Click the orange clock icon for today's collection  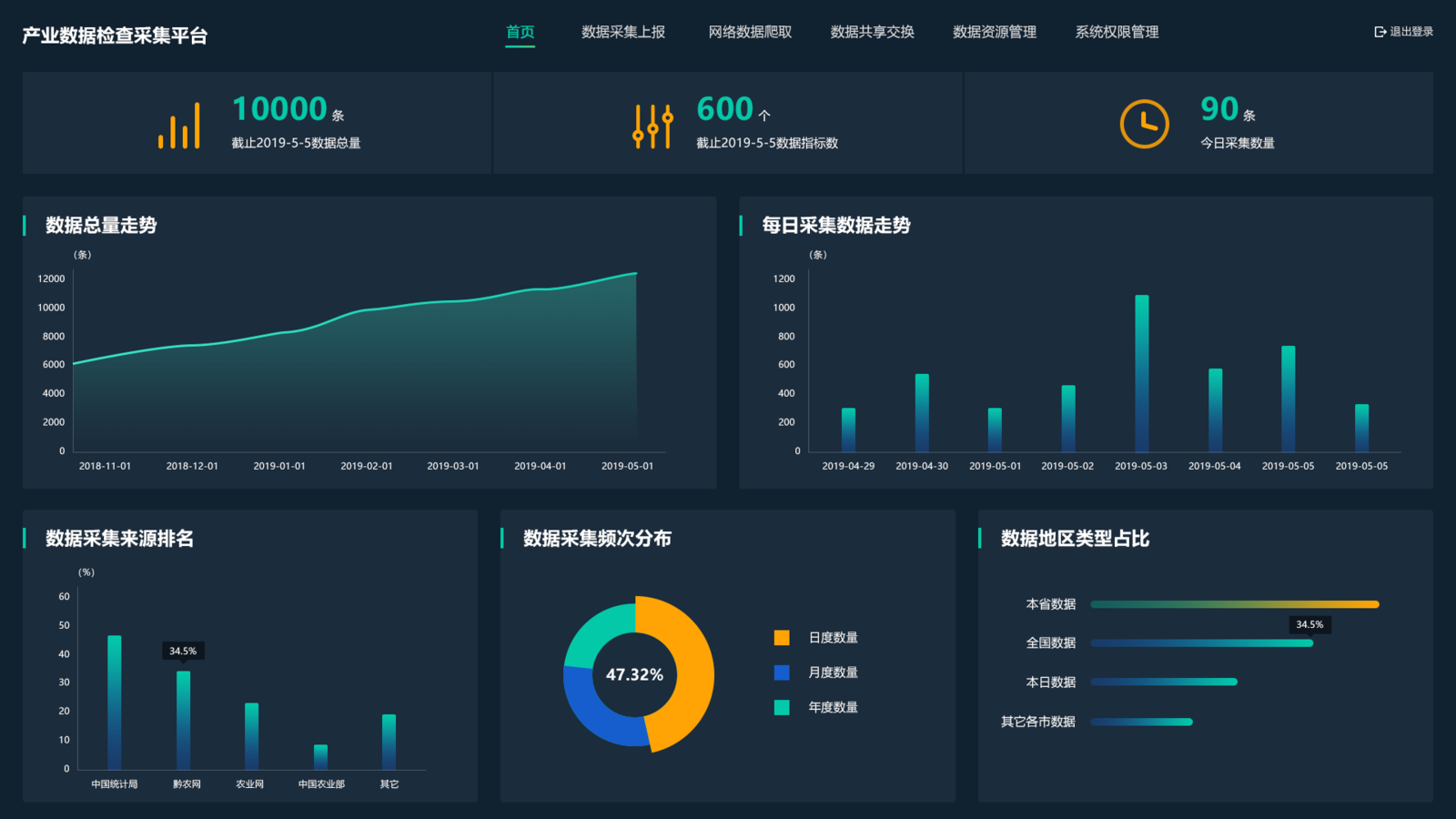click(x=1143, y=124)
